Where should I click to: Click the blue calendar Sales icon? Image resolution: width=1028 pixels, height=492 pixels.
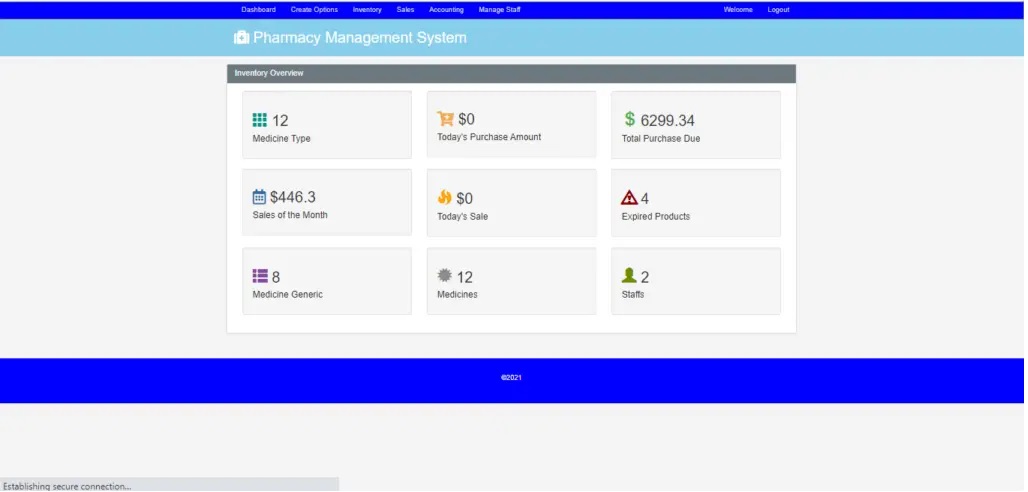(259, 197)
